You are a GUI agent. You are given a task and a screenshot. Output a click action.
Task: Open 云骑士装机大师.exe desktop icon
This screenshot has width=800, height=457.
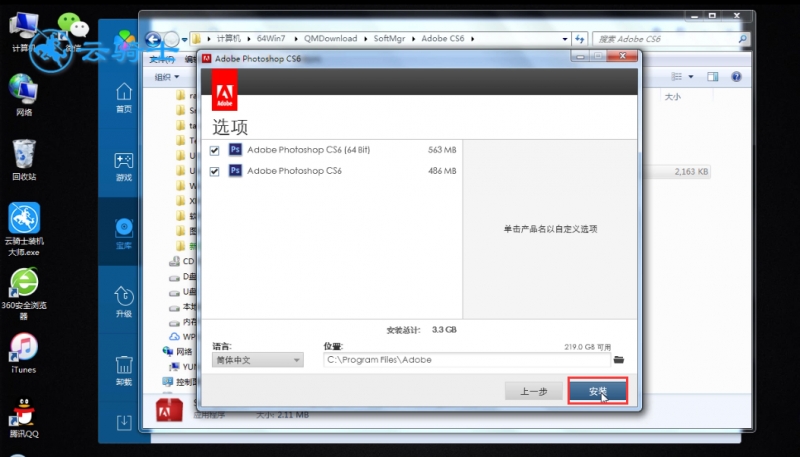tap(24, 229)
